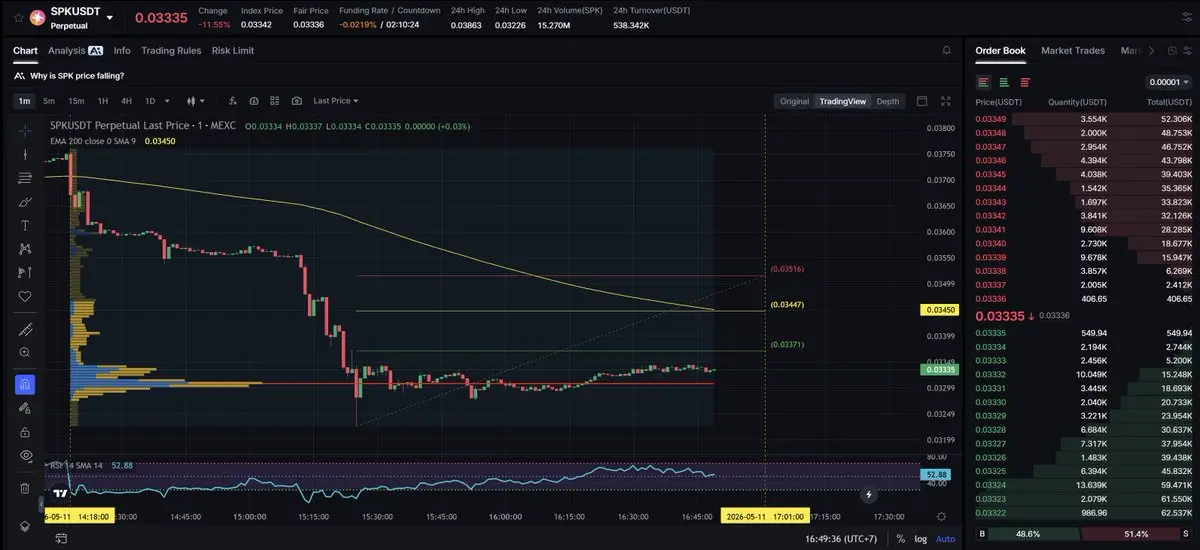Open the Fibonacci retracement lines tool
1200x550 pixels.
pyautogui.click(x=25, y=177)
